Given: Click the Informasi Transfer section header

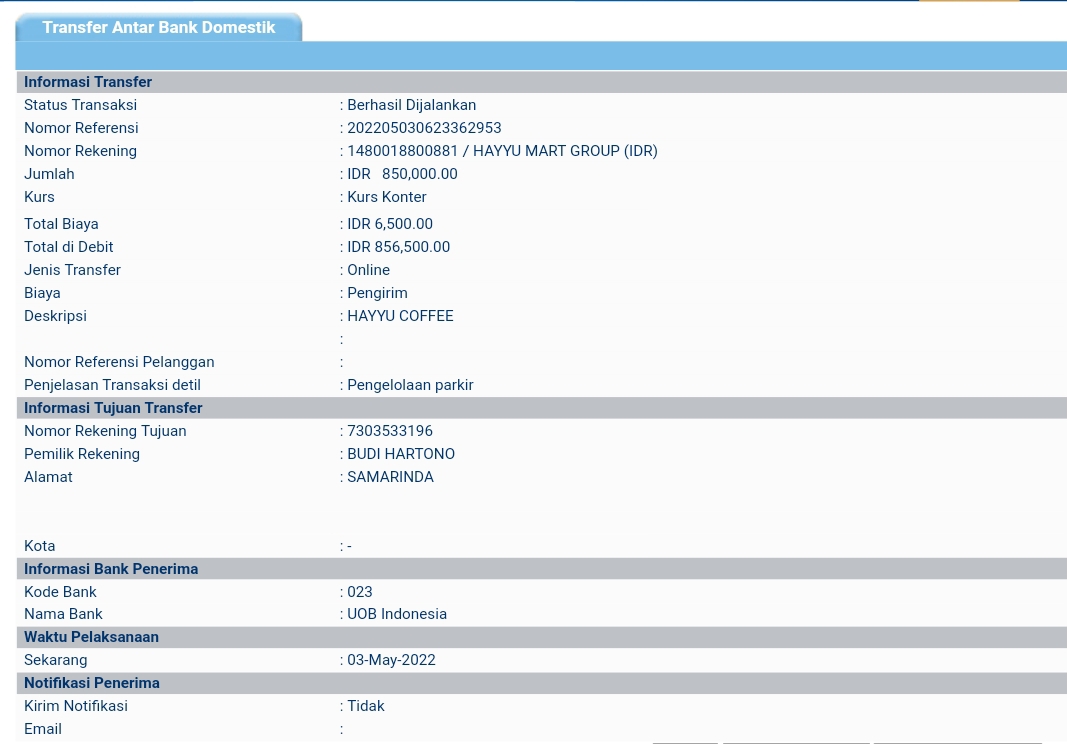Looking at the screenshot, I should (x=88, y=82).
